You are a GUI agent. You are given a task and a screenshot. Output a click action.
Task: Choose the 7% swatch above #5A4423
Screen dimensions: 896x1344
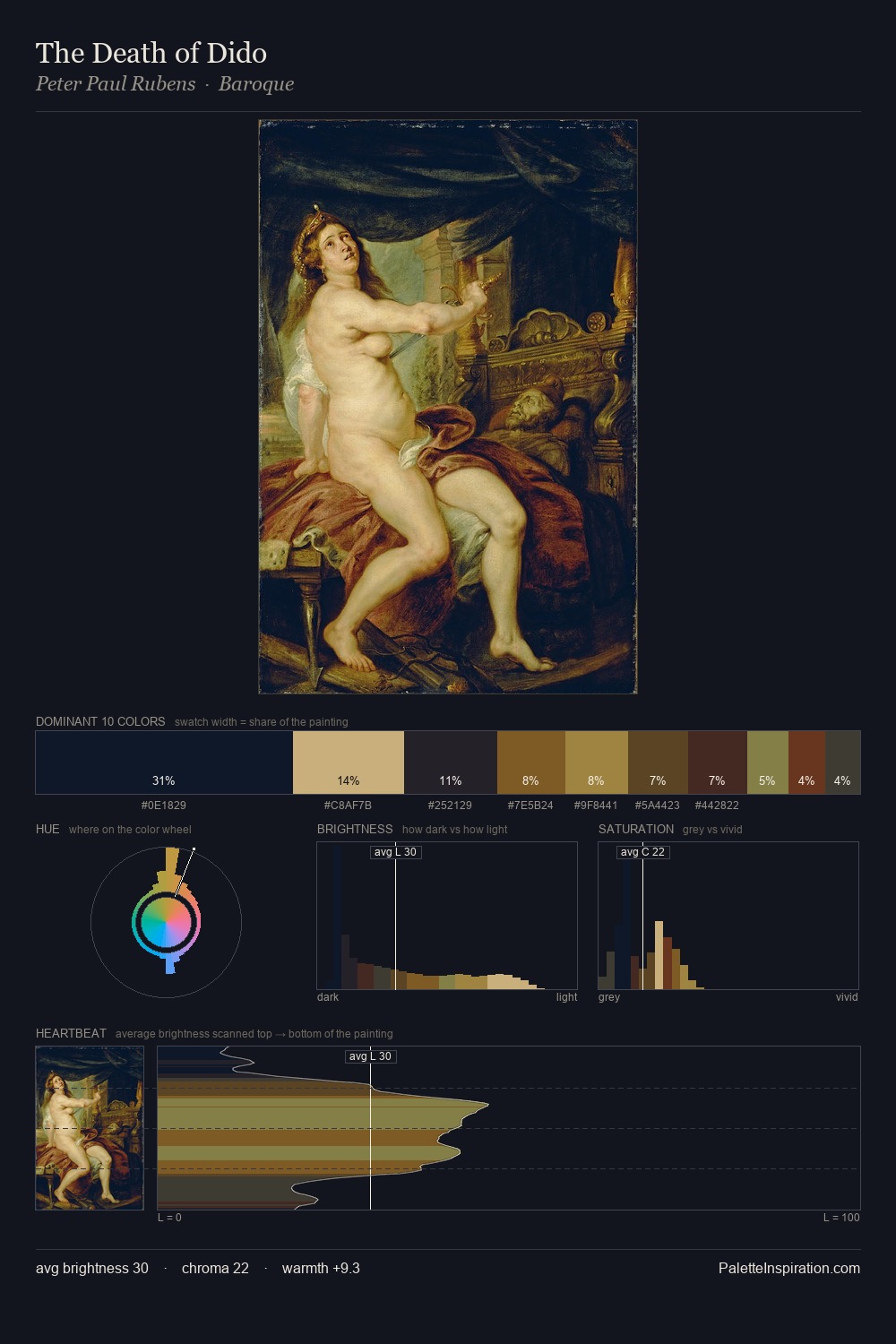pyautogui.click(x=658, y=762)
